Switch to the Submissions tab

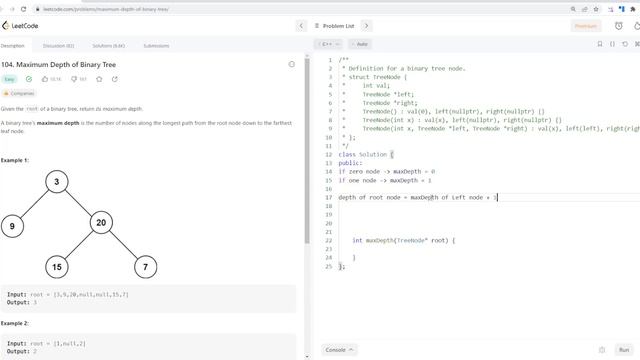156,46
